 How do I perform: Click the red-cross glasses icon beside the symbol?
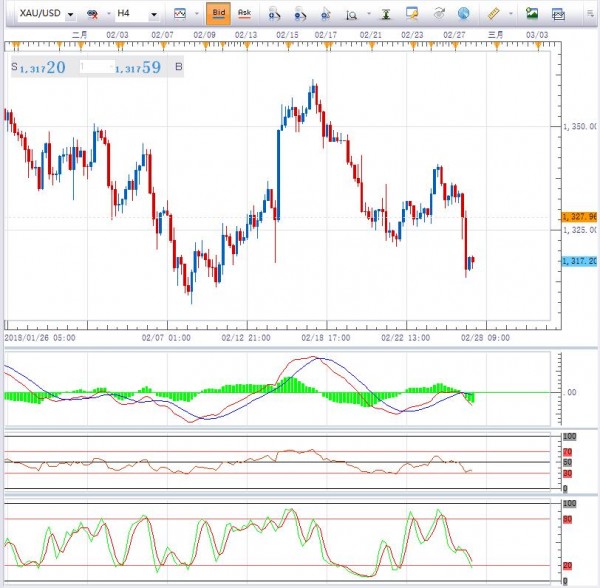[93, 15]
